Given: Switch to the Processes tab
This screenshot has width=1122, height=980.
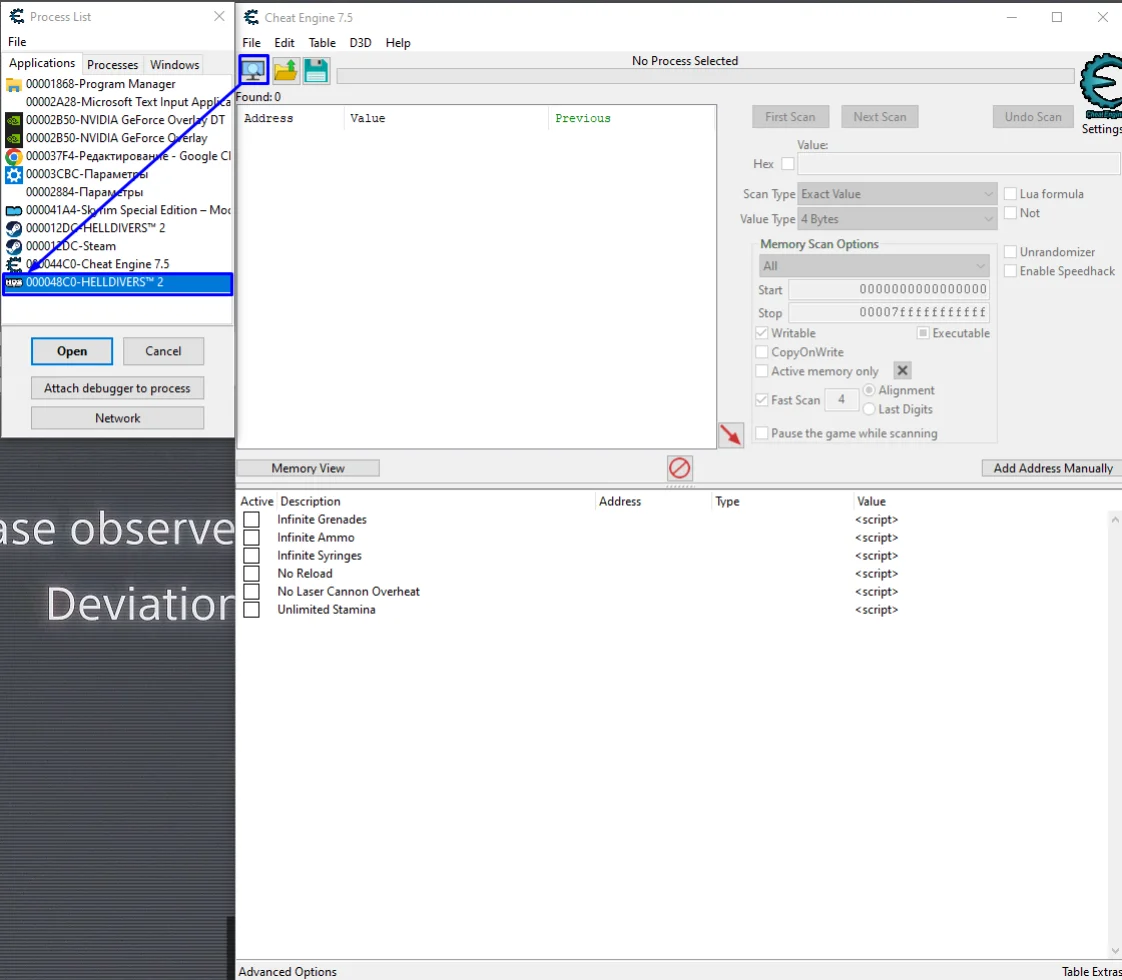Looking at the screenshot, I should pyautogui.click(x=112, y=64).
